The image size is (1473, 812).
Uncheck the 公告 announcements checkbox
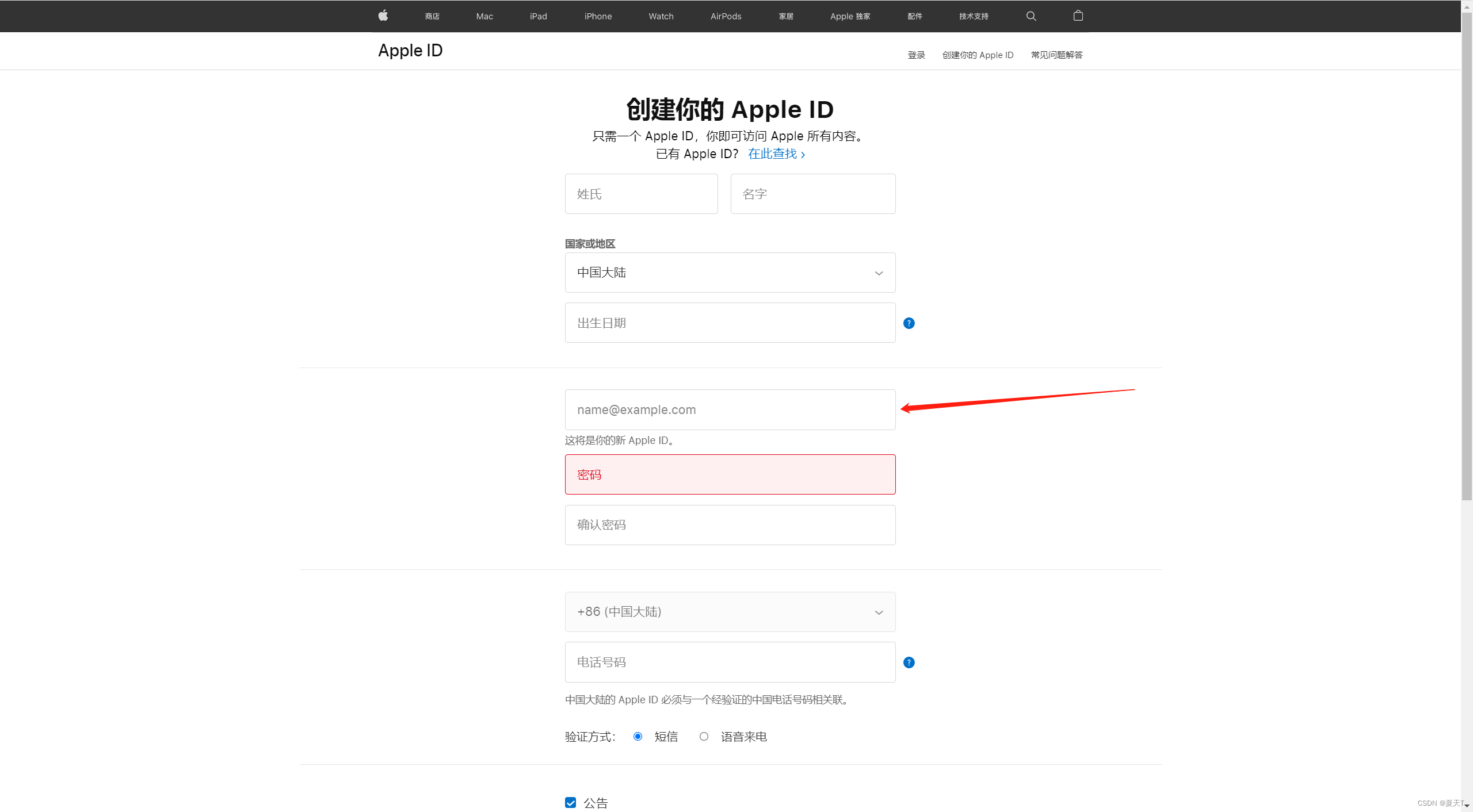click(570, 803)
